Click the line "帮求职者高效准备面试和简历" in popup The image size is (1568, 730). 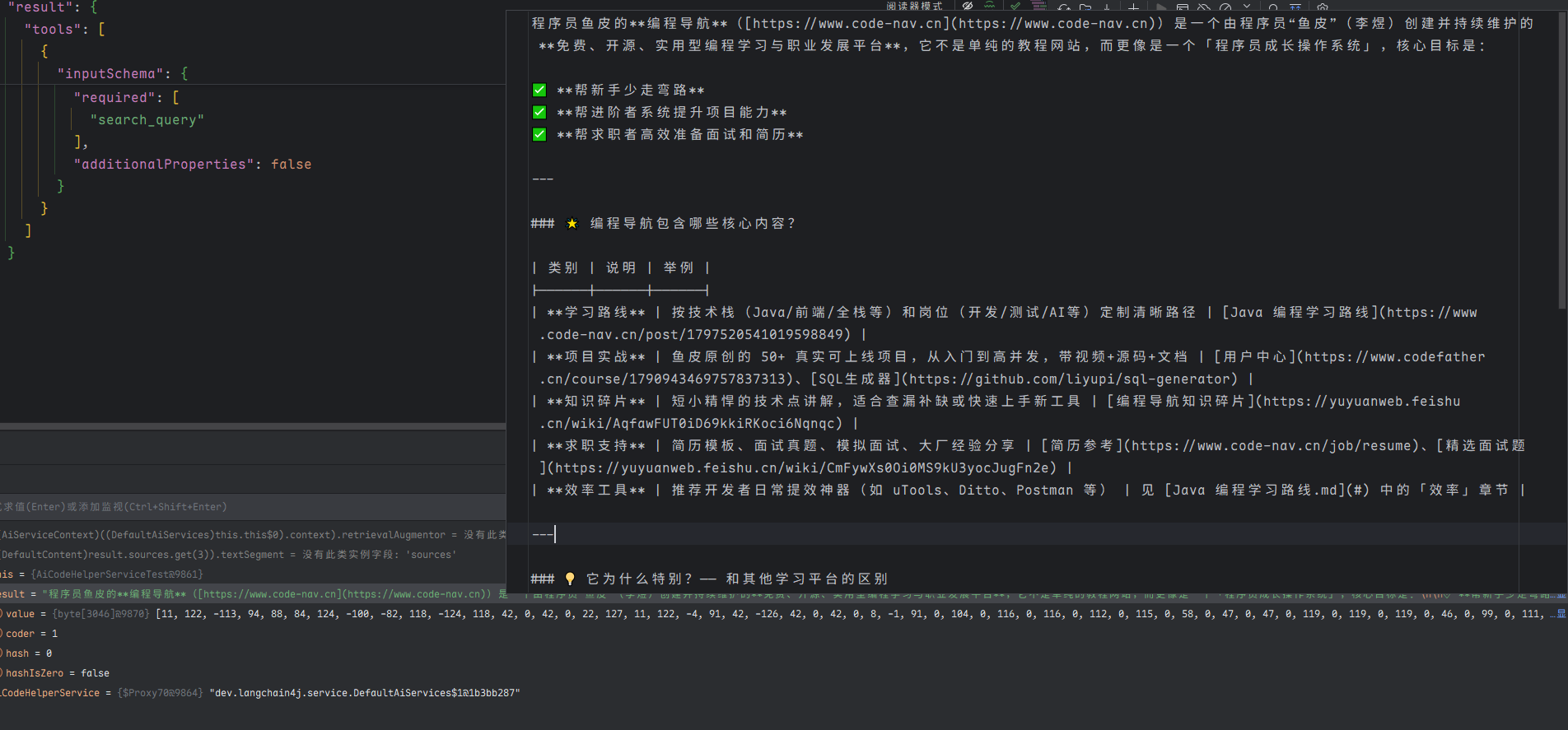point(680,134)
